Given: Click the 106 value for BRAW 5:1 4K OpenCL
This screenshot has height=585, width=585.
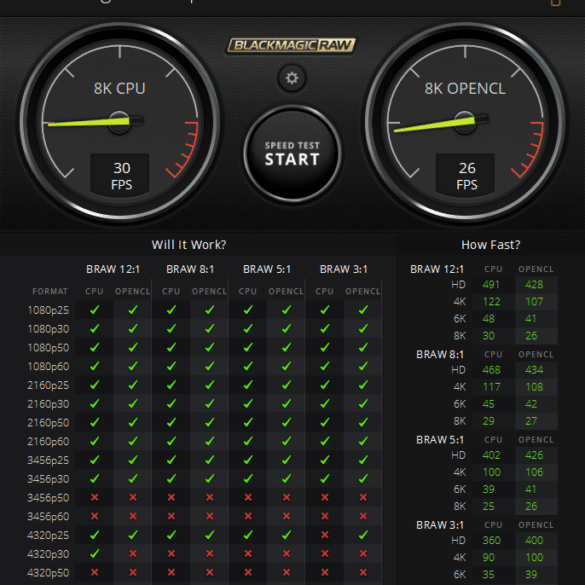Looking at the screenshot, I should (534, 472).
